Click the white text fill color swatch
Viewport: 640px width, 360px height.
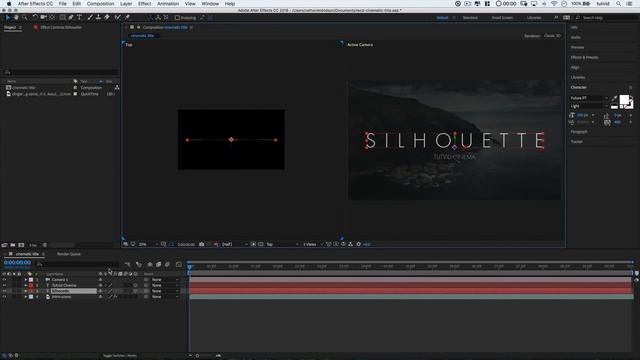tap(624, 100)
